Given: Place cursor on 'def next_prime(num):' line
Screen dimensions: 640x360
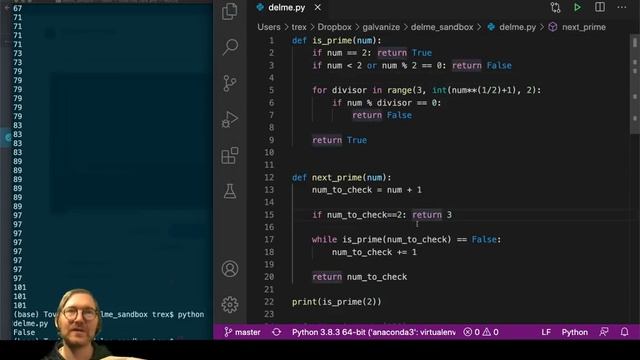Looking at the screenshot, I should 341,178.
